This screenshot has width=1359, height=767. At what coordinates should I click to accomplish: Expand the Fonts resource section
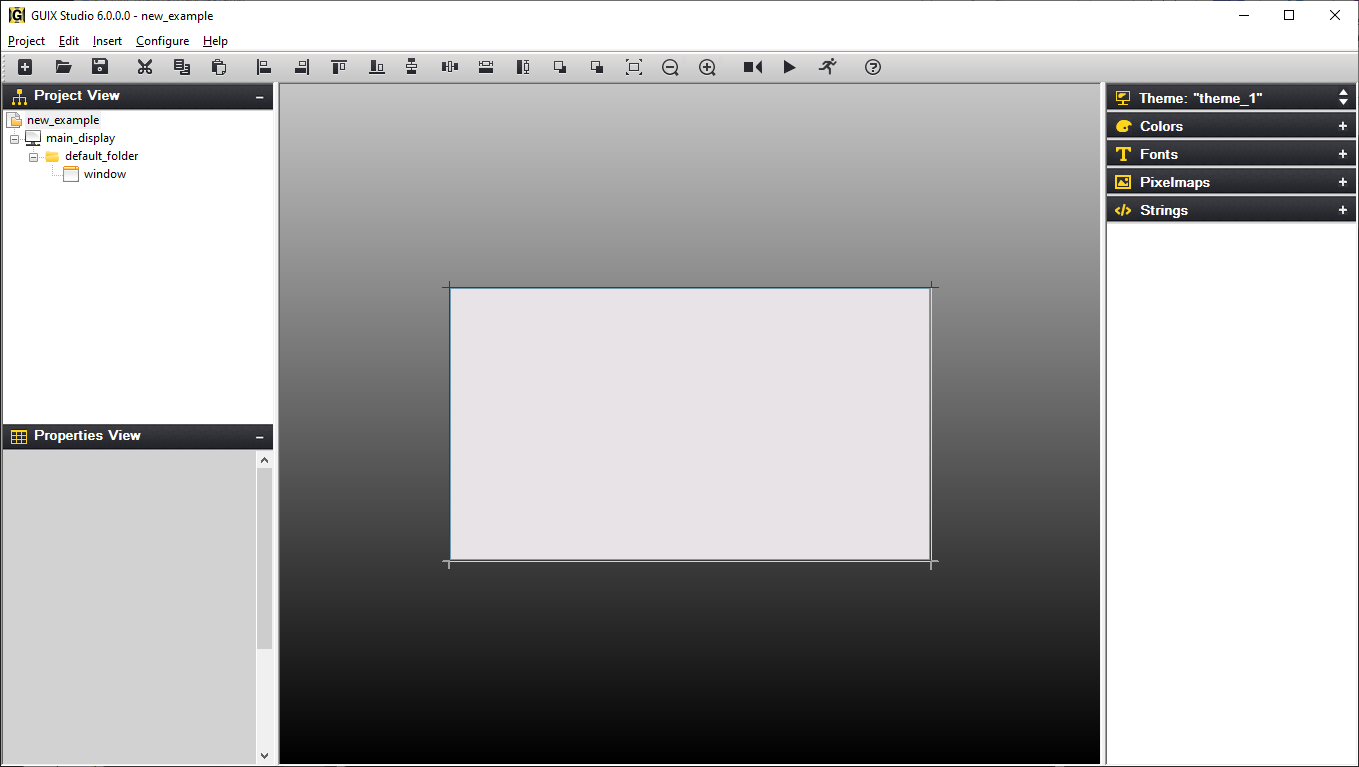(1342, 153)
